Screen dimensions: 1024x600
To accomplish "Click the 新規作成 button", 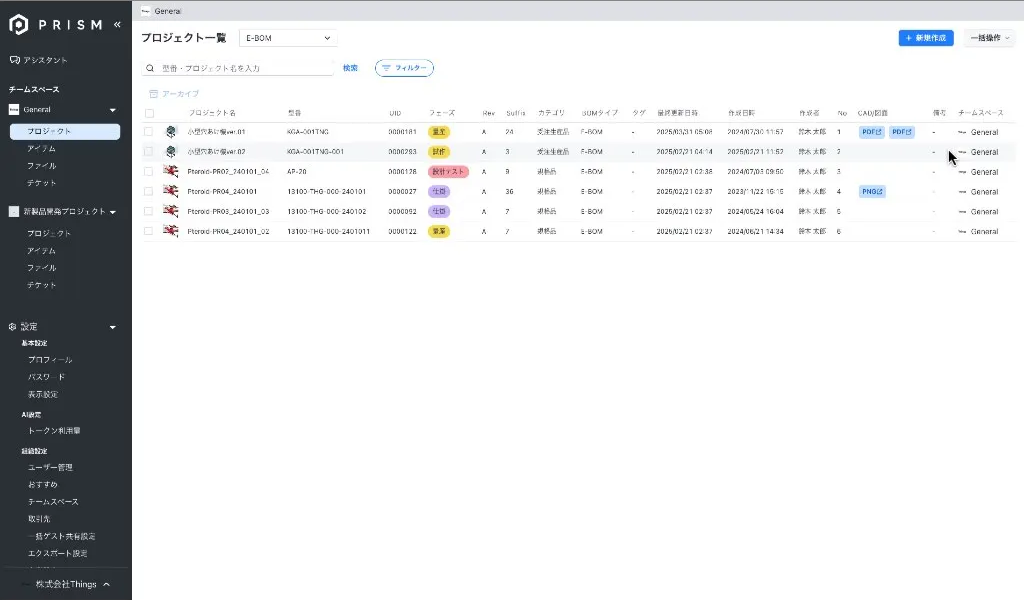I will pyautogui.click(x=925, y=38).
